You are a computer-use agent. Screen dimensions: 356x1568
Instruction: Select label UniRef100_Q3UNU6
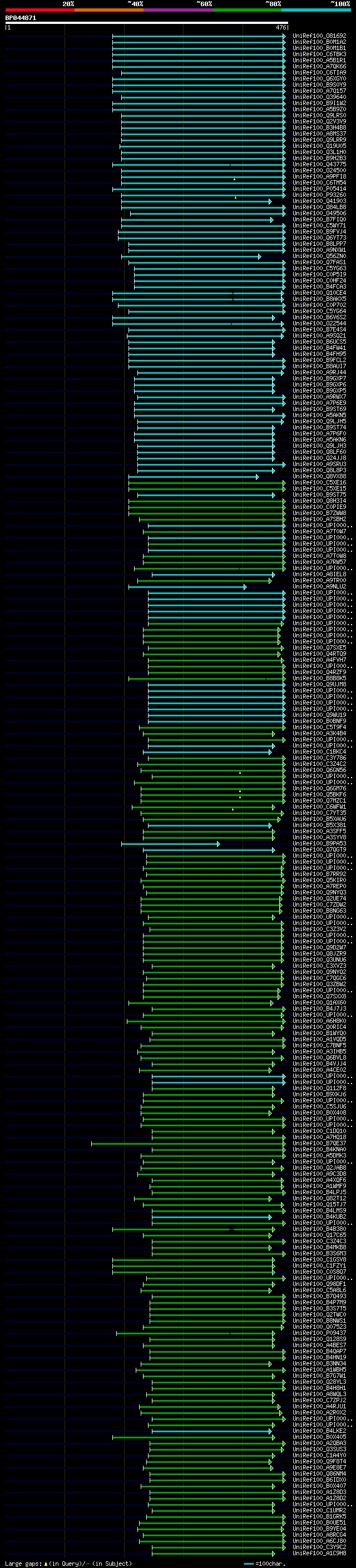pos(319,960)
